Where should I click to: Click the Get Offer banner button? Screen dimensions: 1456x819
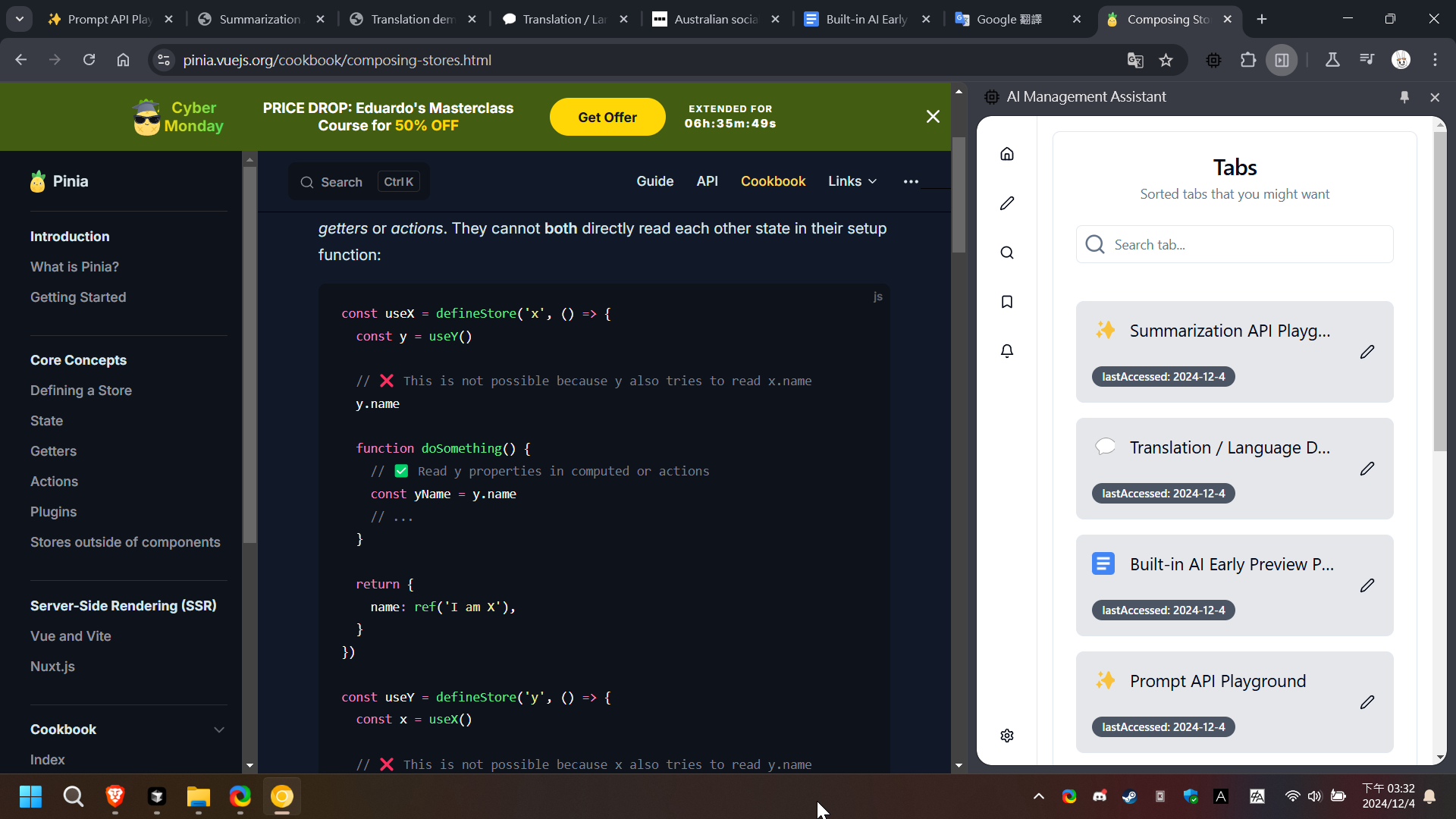coord(607,117)
